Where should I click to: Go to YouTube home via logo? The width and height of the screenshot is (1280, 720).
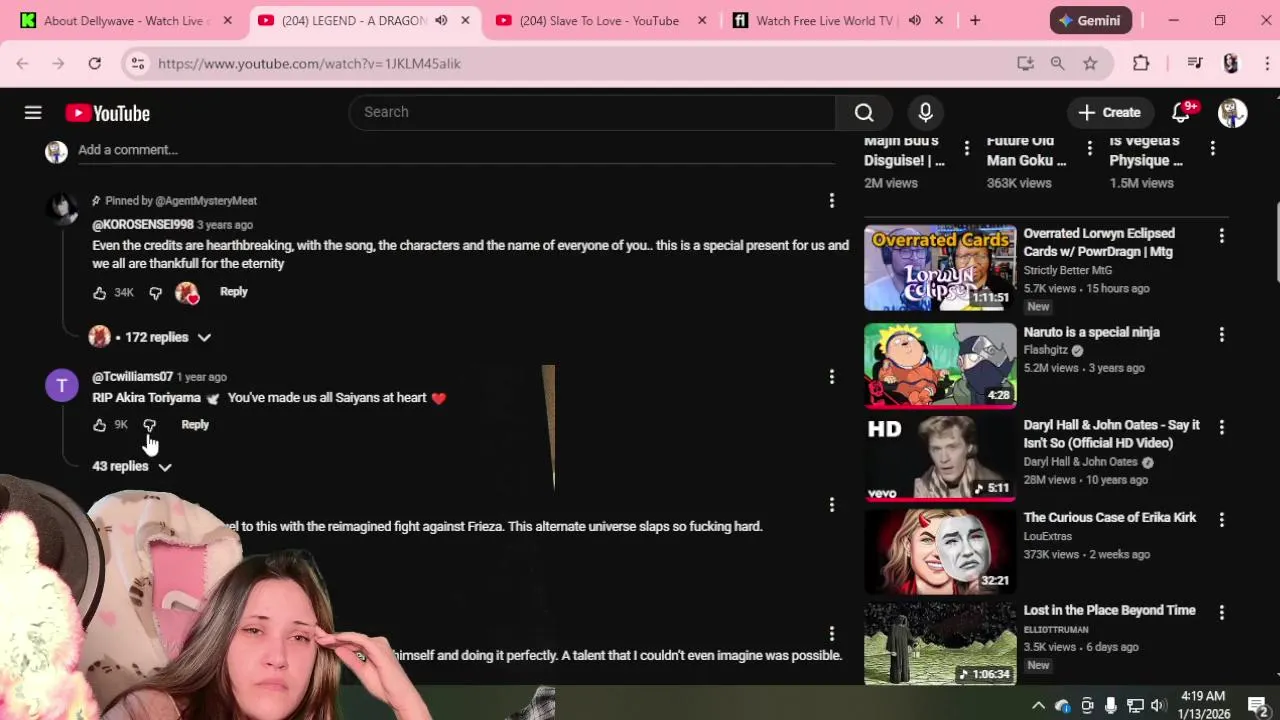[108, 113]
